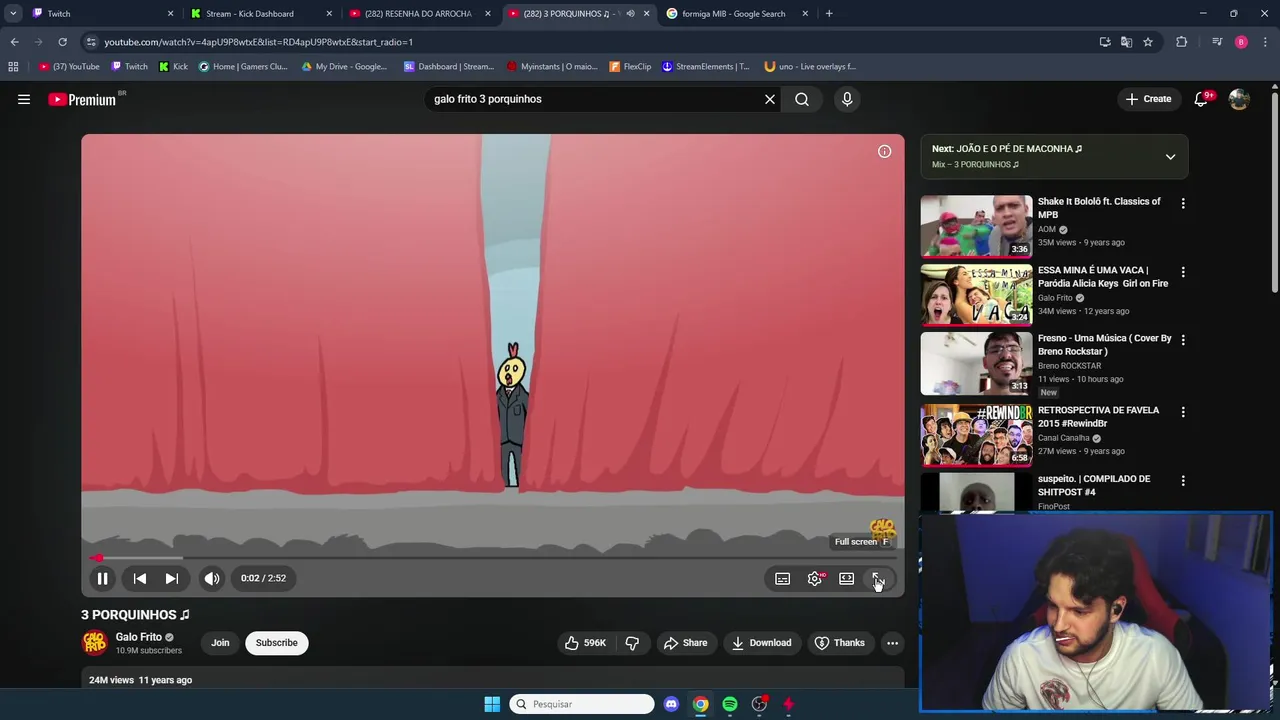Open Shake It Bololô video thumbnail
This screenshot has height=720, width=1280.
976,226
